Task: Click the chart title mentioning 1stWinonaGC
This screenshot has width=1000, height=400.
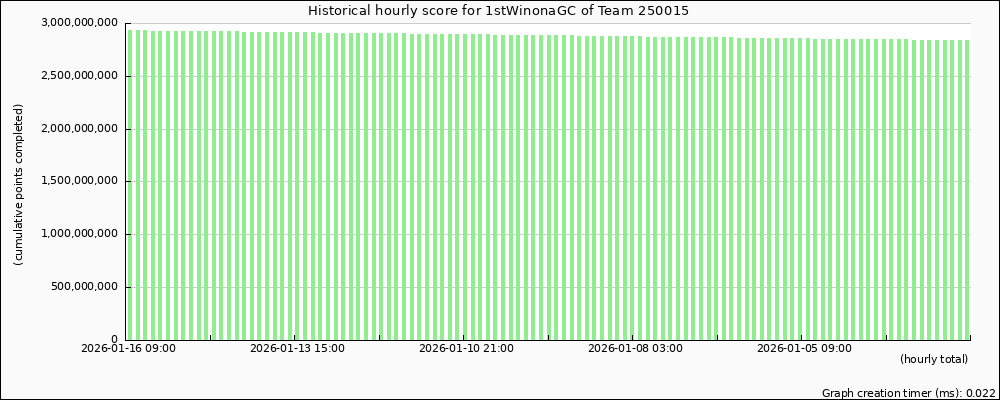Action: coord(499,11)
